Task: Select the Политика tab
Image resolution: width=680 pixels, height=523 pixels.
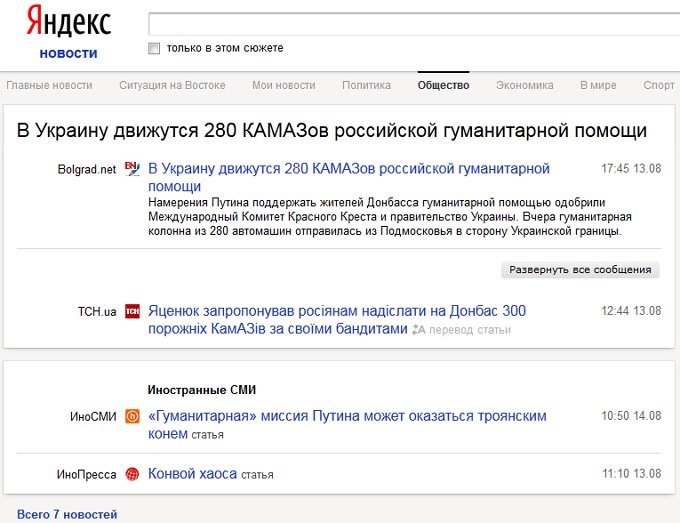Action: point(366,85)
